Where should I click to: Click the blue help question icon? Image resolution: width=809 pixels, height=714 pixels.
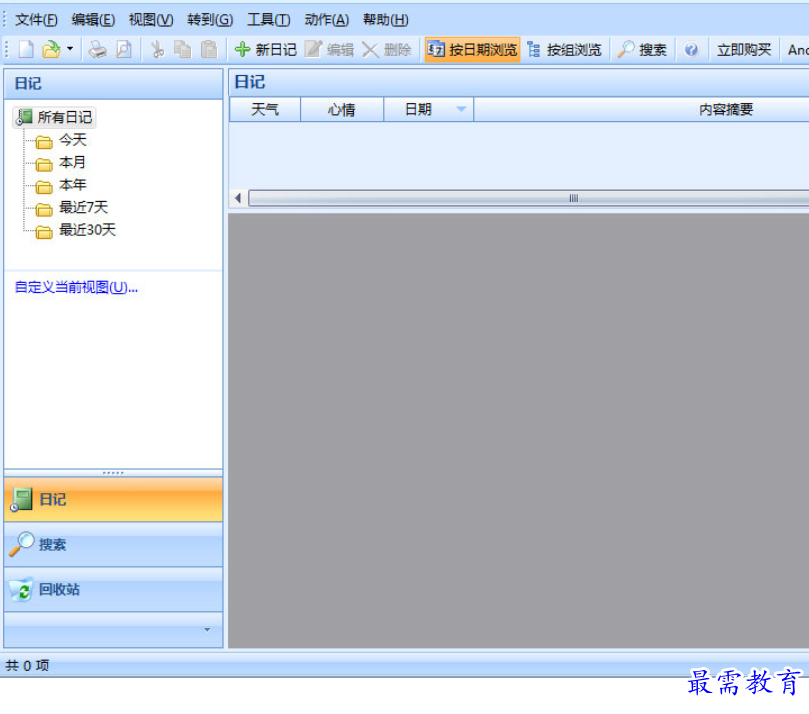pos(691,50)
